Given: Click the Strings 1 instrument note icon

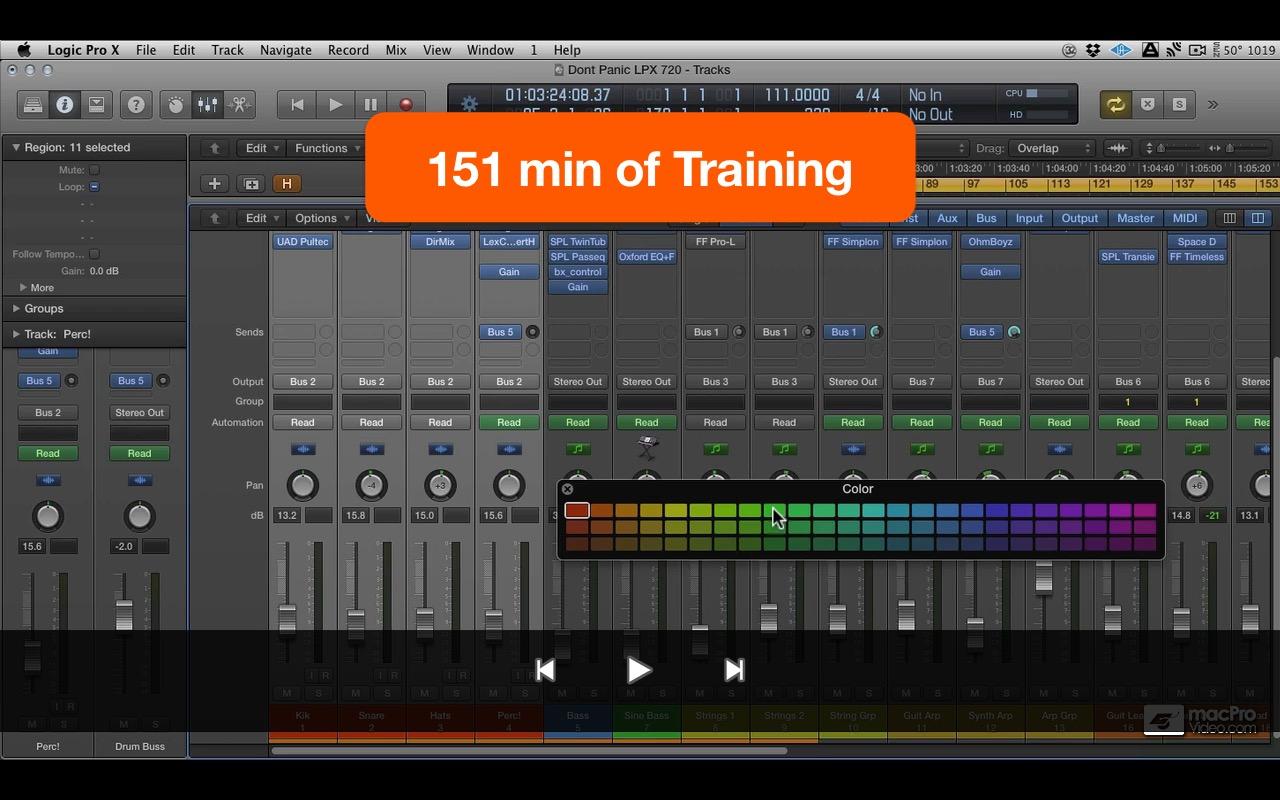Looking at the screenshot, I should coord(715,449).
